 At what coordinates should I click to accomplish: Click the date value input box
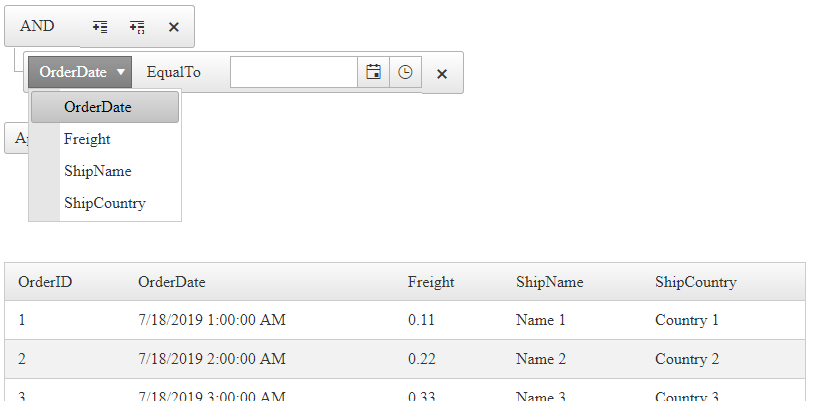293,72
